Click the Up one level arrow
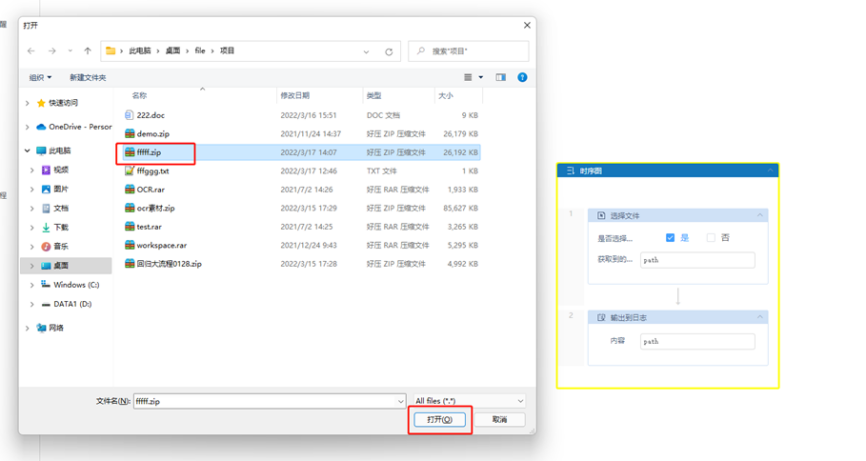Screen dimensions: 866x461 click(88, 50)
